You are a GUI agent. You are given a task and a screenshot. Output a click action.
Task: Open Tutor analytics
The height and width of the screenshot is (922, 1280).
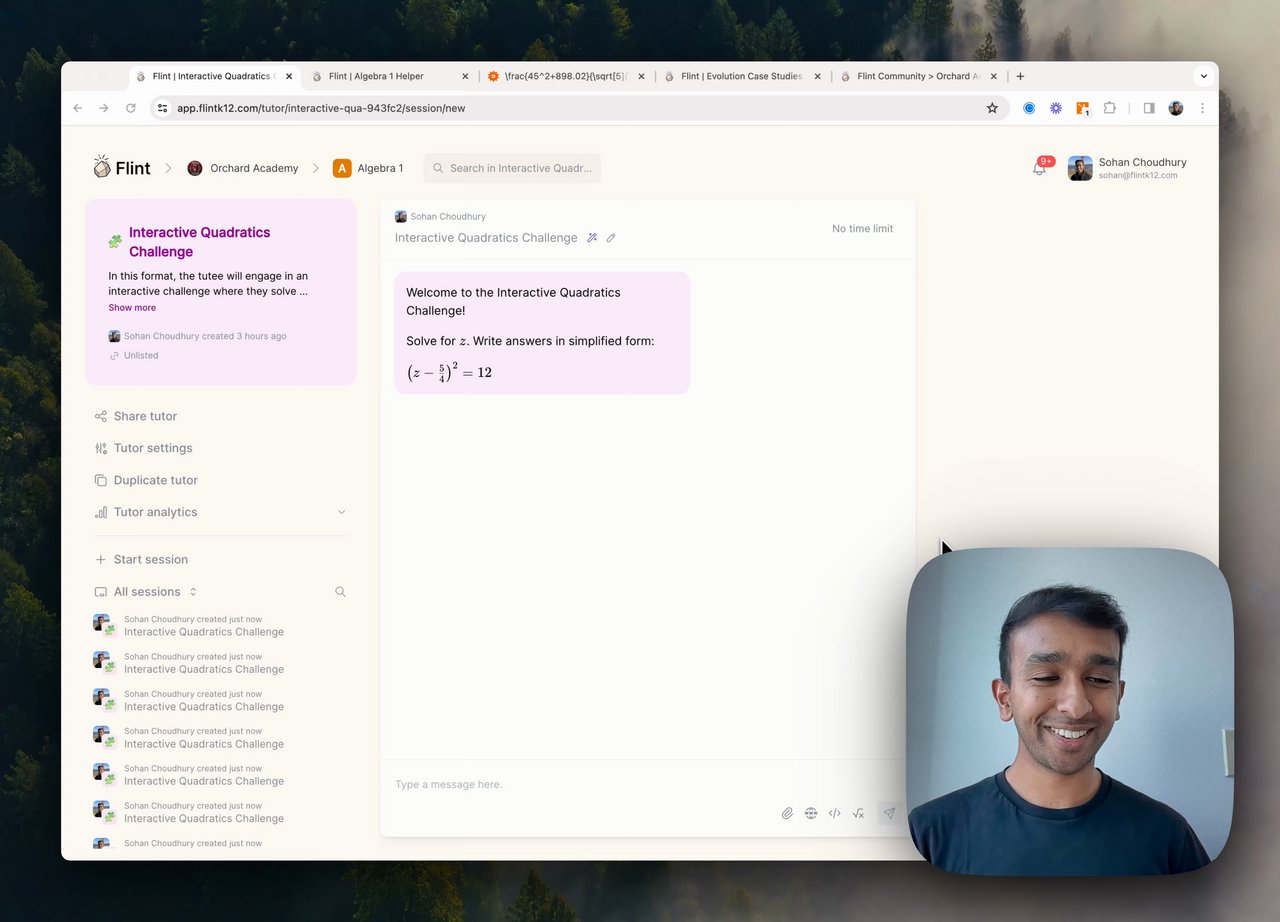[155, 512]
